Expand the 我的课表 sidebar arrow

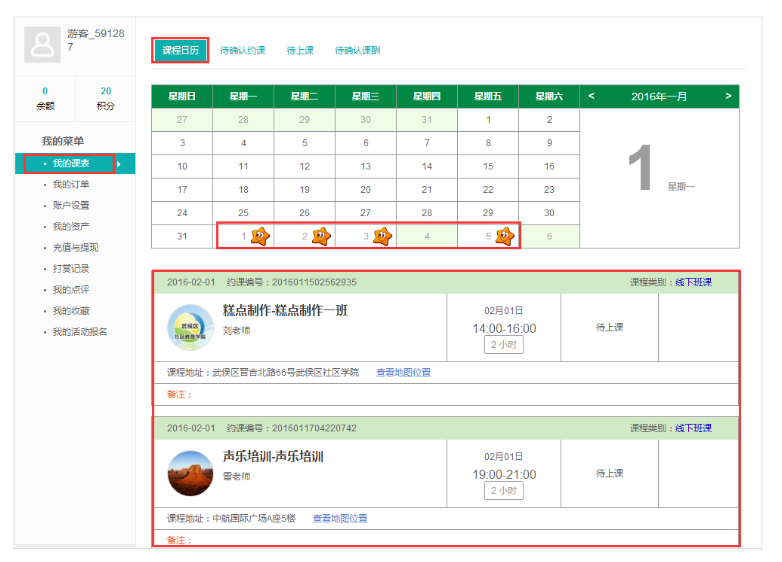click(121, 164)
